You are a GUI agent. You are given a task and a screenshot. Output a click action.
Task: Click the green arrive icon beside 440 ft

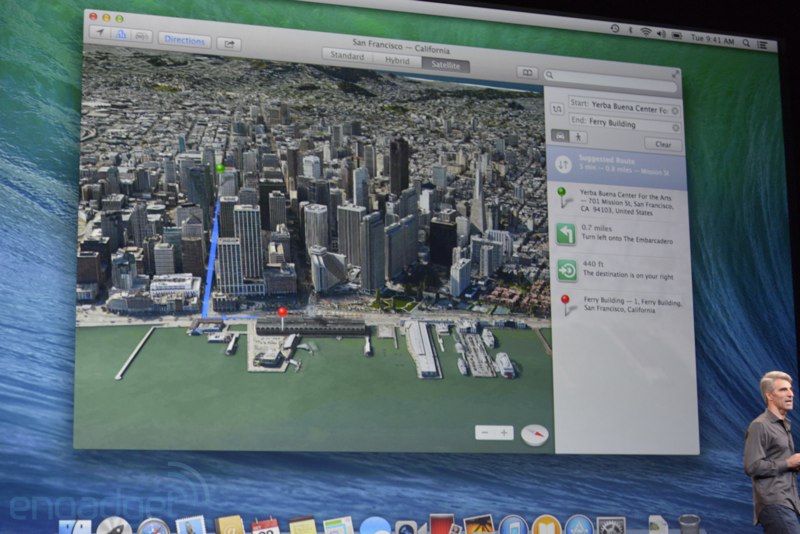point(567,271)
